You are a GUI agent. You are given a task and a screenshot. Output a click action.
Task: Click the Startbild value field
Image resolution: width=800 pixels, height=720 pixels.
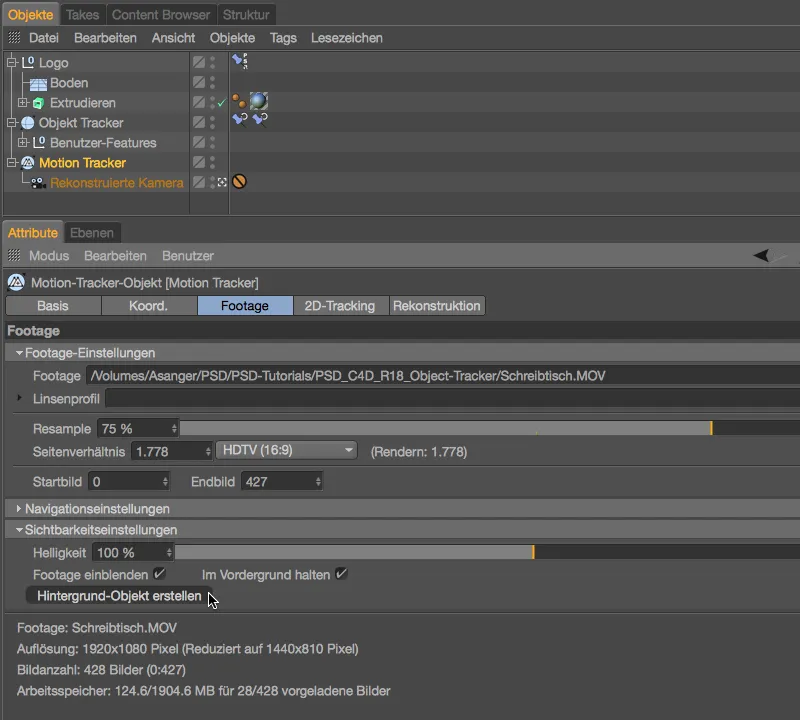(x=129, y=482)
